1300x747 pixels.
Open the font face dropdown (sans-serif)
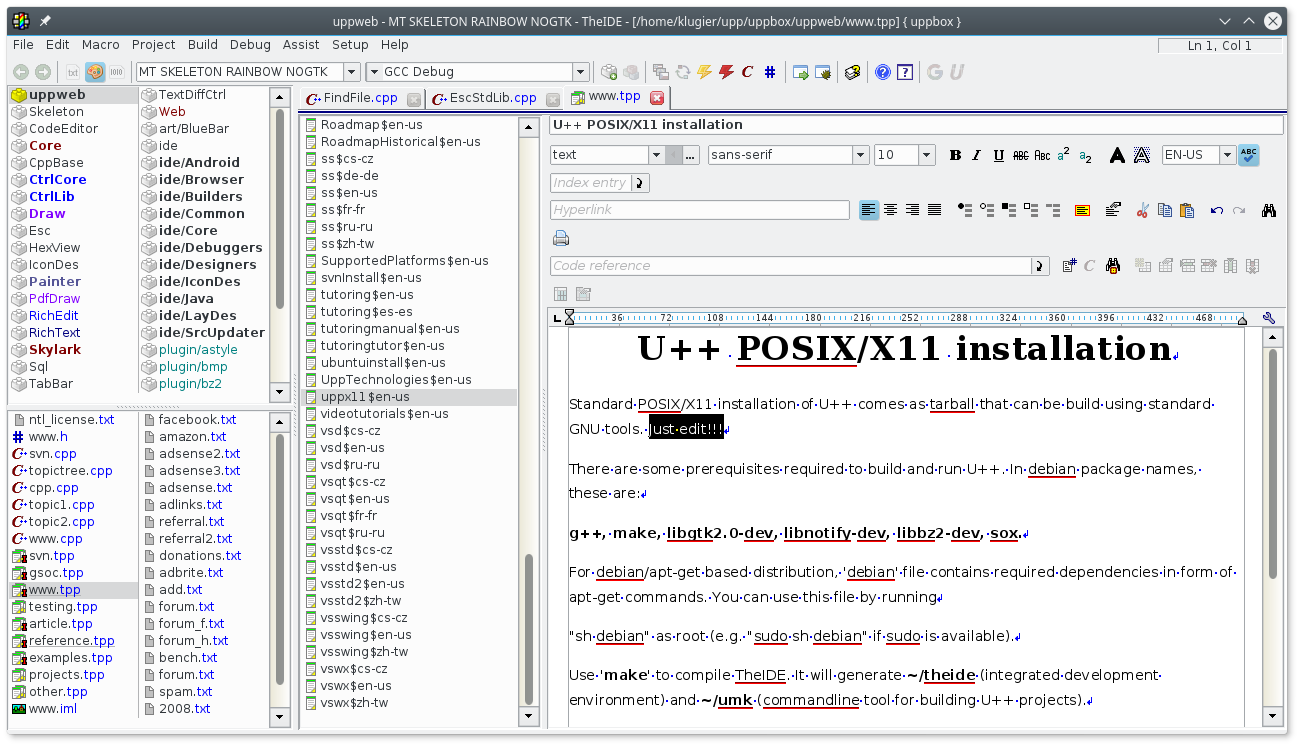point(860,155)
